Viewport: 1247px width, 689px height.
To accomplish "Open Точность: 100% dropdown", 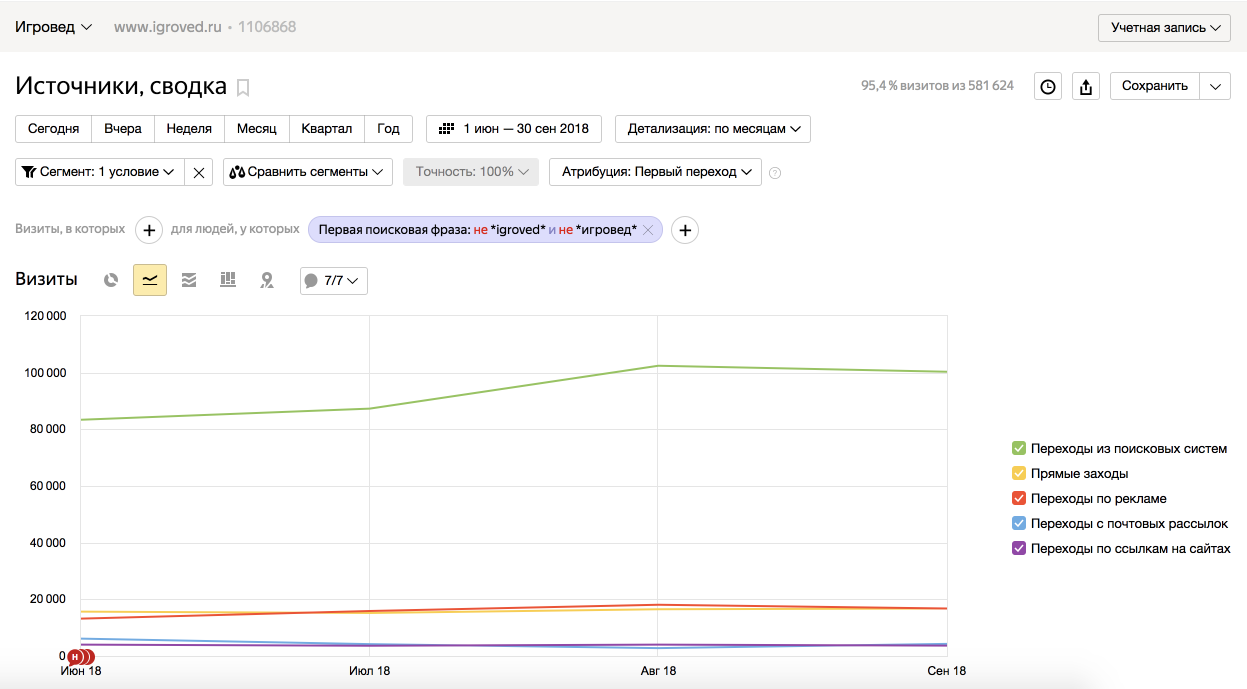I will (471, 172).
